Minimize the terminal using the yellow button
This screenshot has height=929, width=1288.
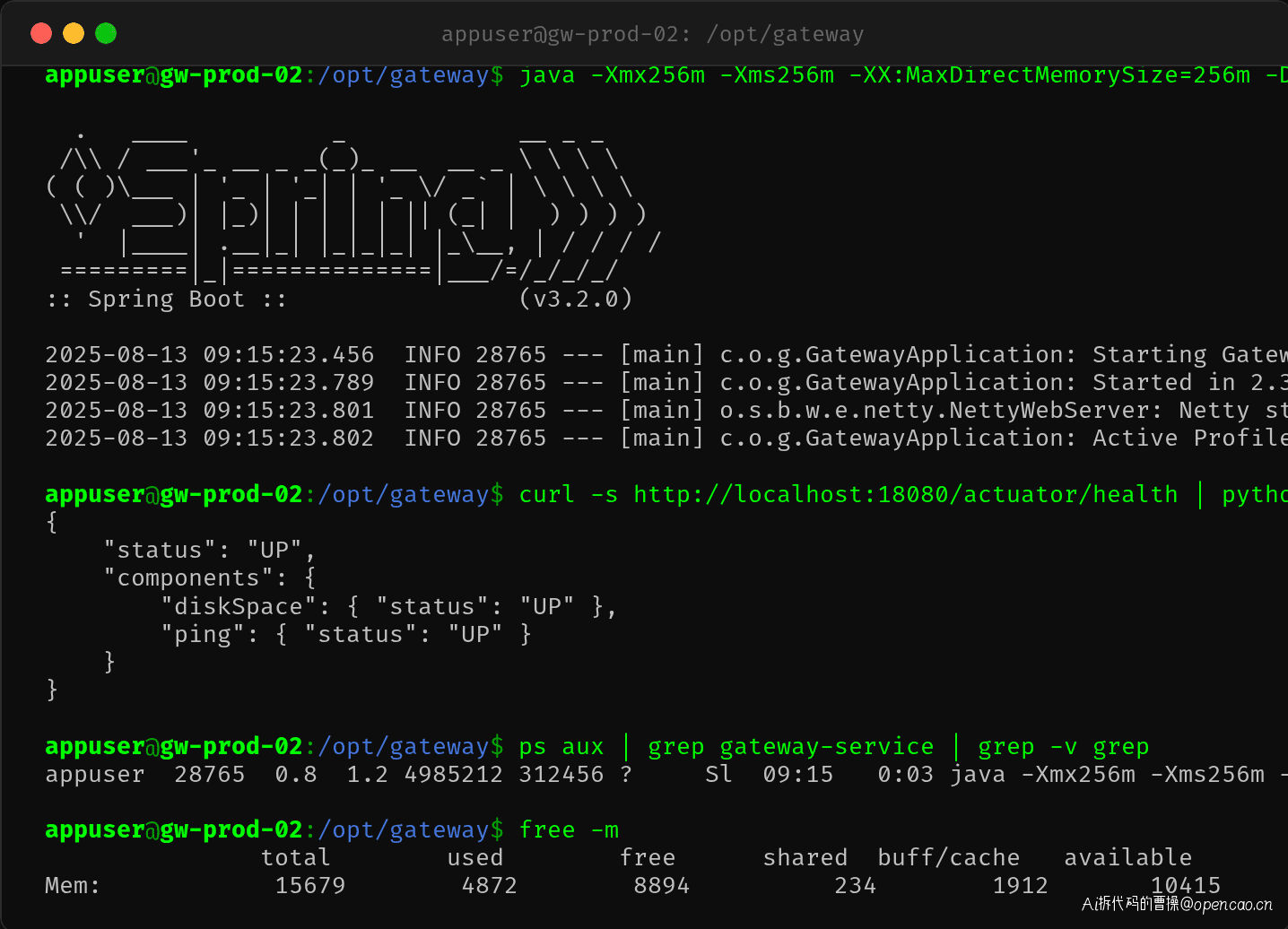[74, 33]
